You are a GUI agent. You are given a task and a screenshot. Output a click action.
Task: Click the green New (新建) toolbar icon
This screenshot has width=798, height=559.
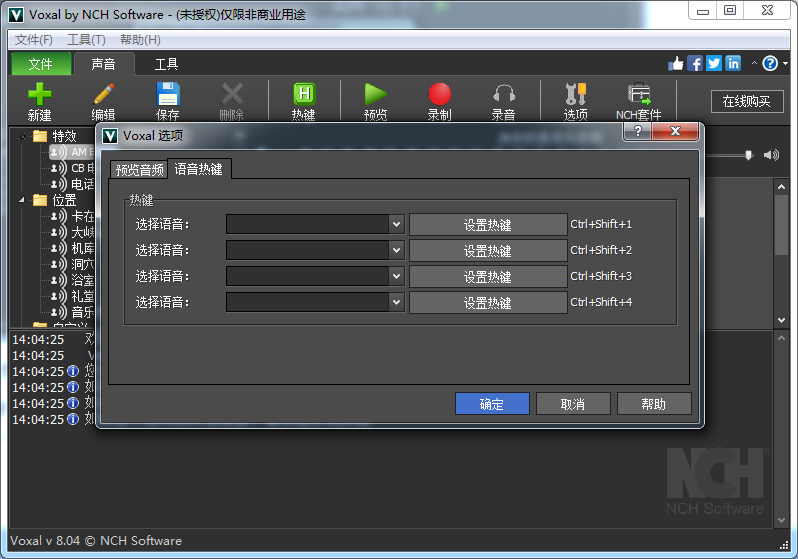coord(39,95)
